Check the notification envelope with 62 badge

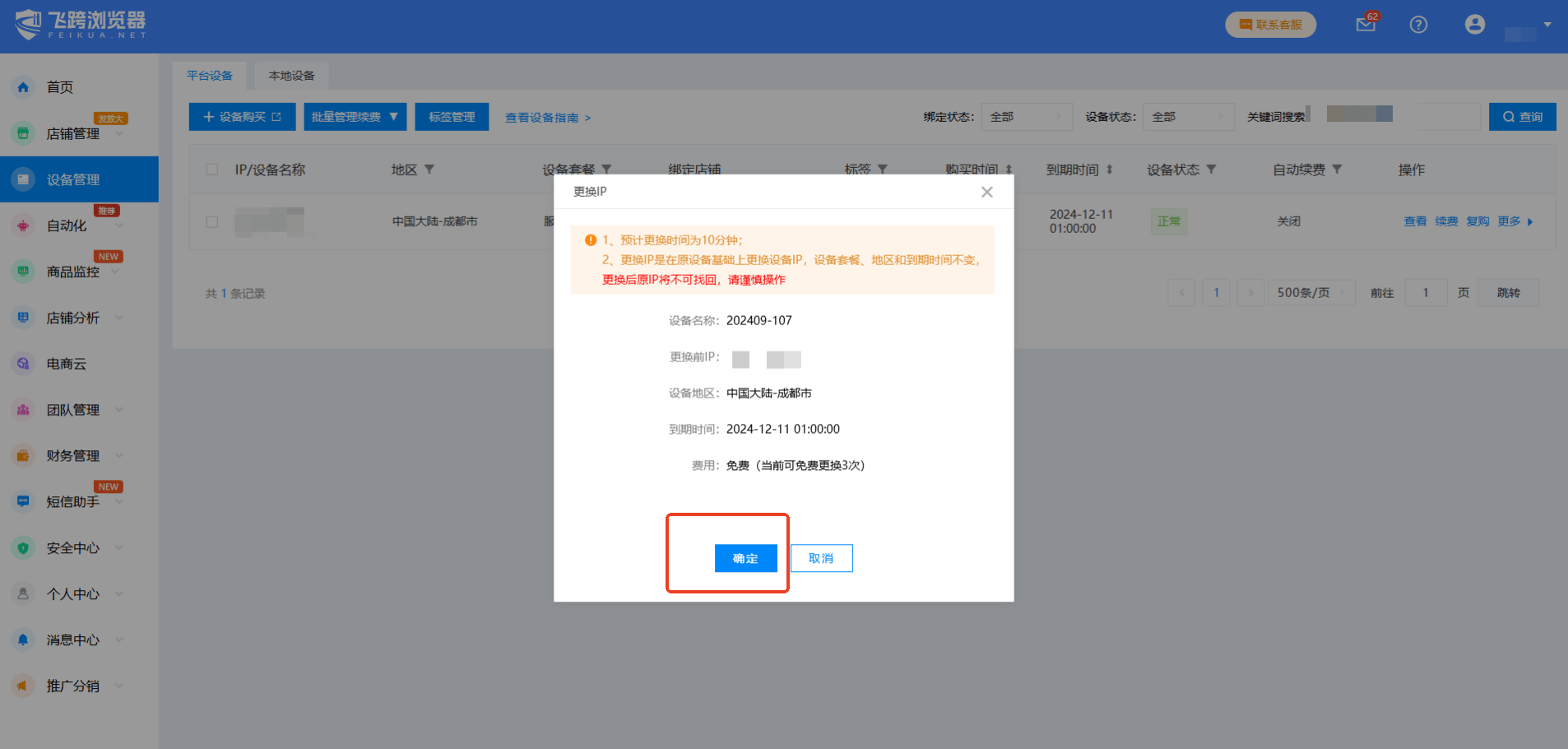1365,25
